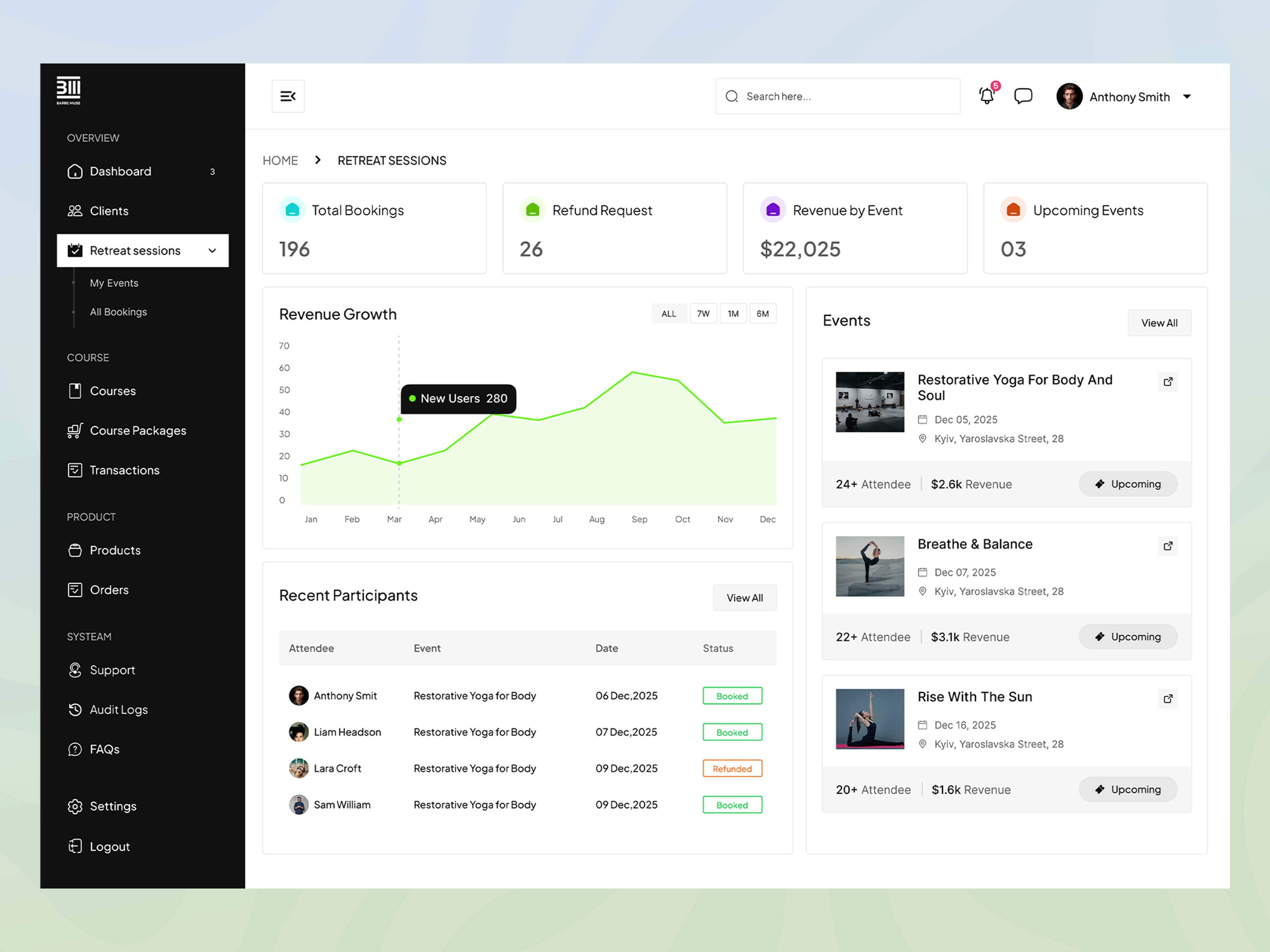
Task: Switch revenue chart to 6M view
Action: click(x=763, y=313)
